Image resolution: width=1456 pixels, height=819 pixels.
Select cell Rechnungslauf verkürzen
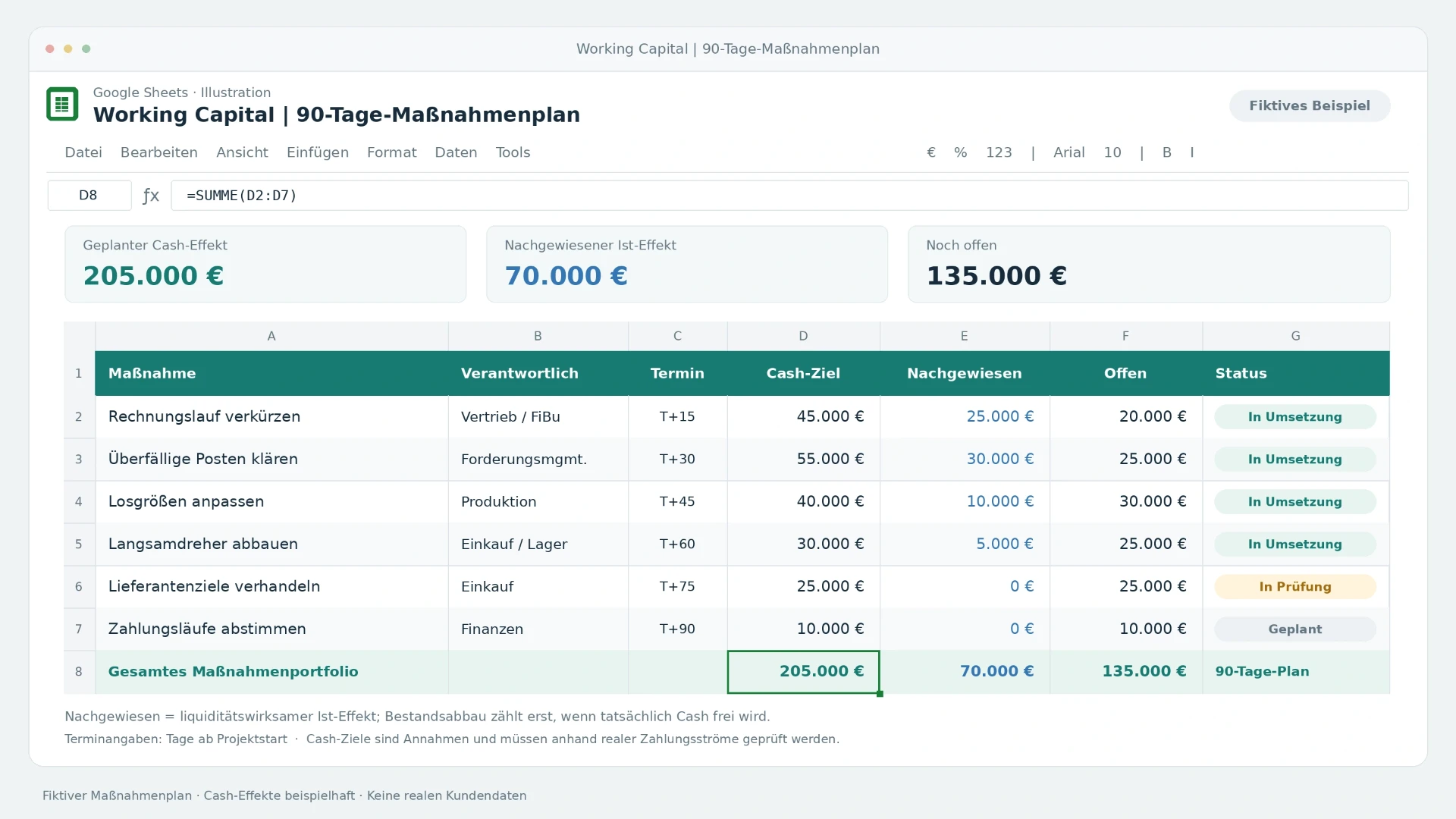pos(271,416)
